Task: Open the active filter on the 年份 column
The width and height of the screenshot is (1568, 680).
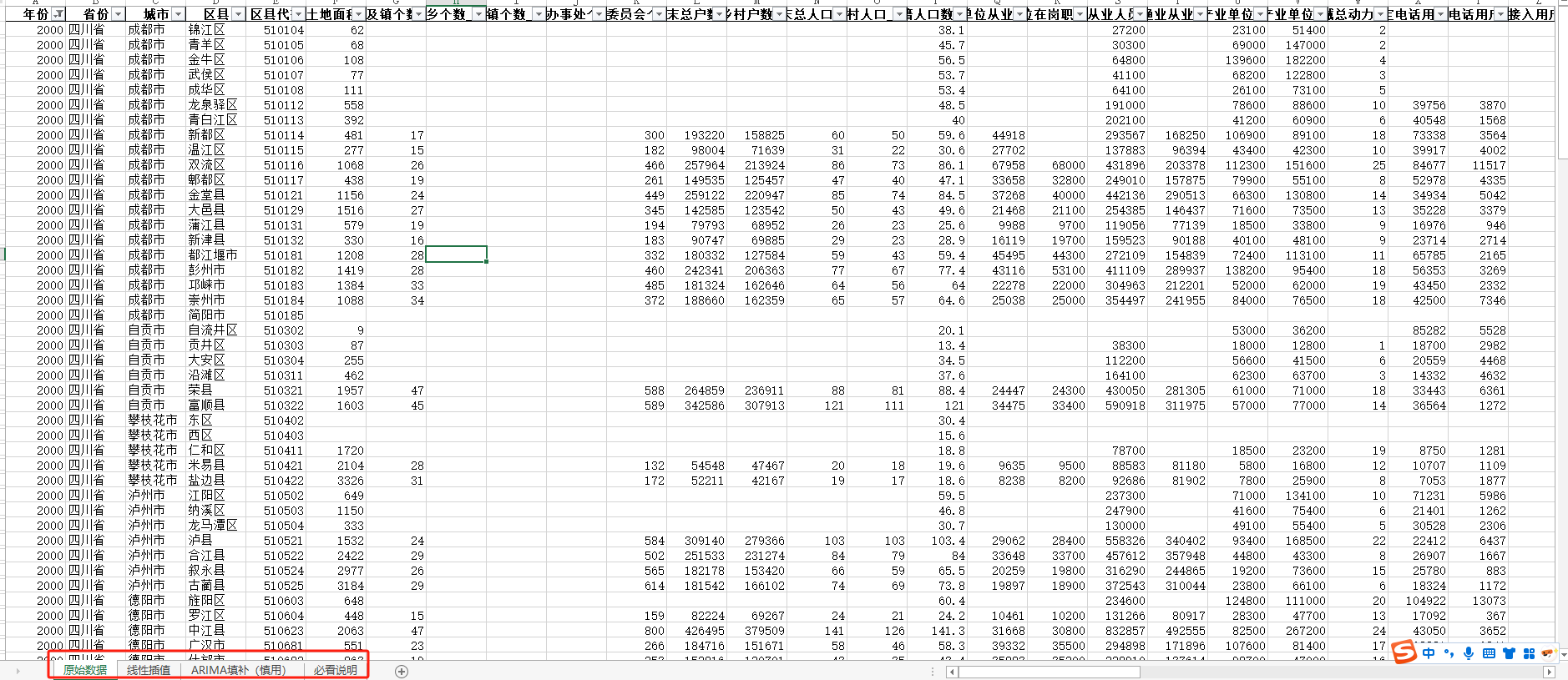Action: click(x=58, y=14)
